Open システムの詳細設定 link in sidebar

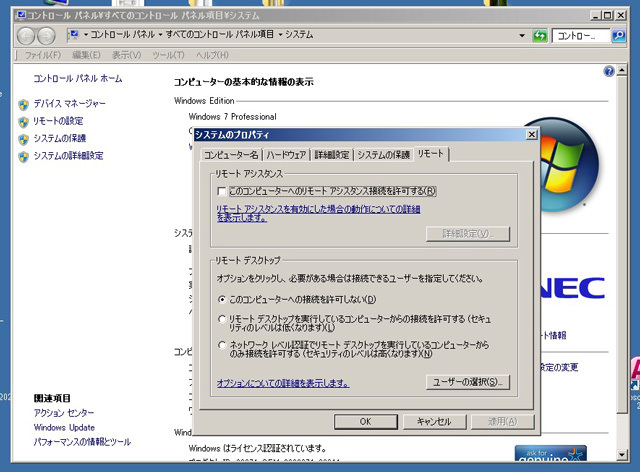coord(68,156)
